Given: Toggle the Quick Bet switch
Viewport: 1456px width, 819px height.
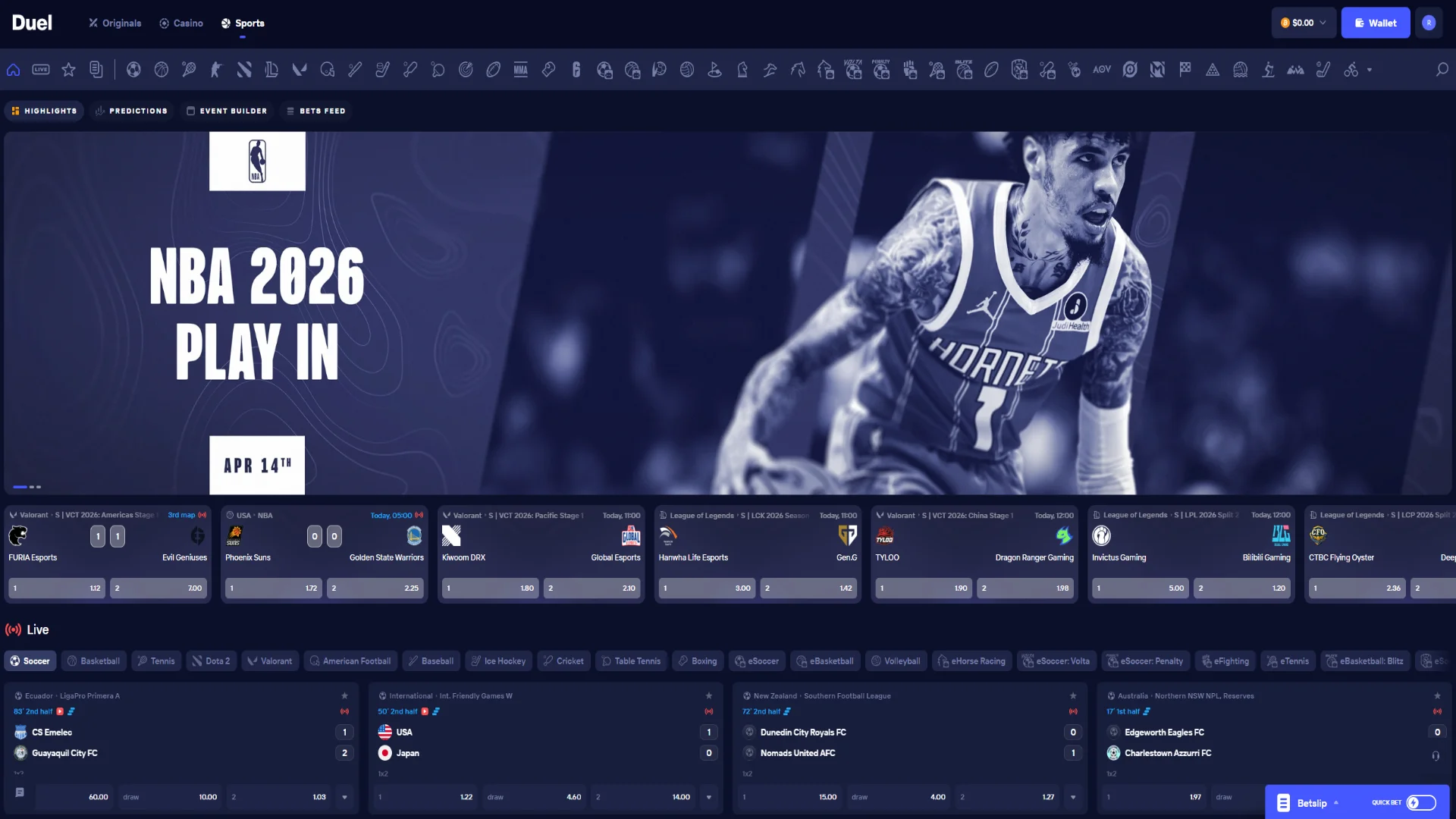Looking at the screenshot, I should click(x=1421, y=802).
